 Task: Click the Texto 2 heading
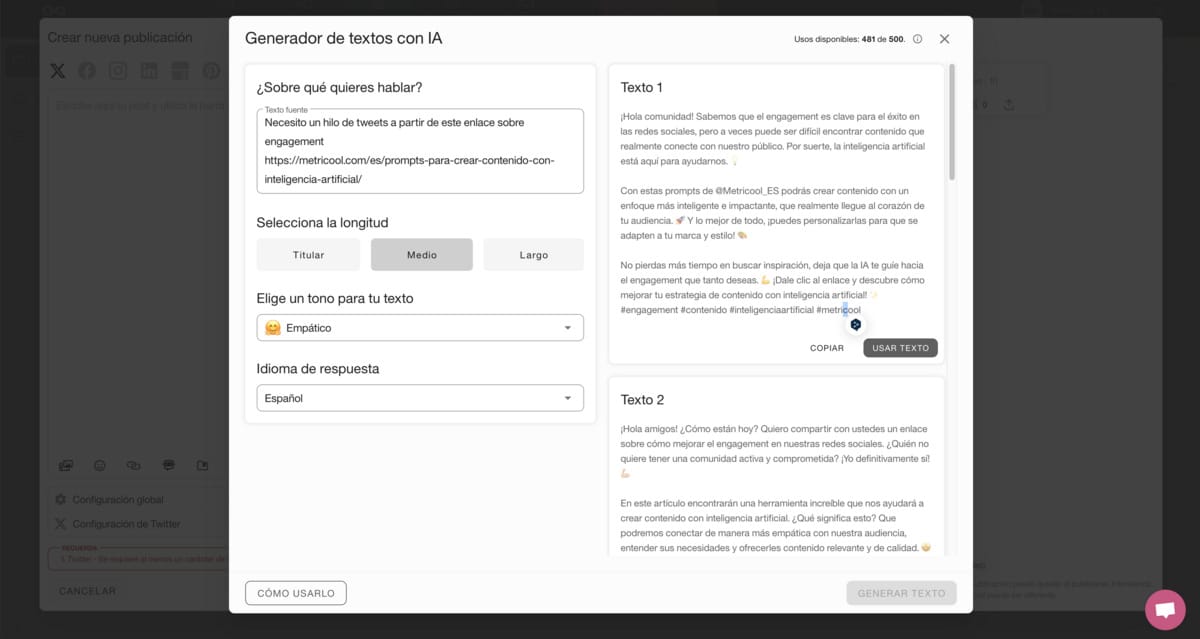point(643,400)
